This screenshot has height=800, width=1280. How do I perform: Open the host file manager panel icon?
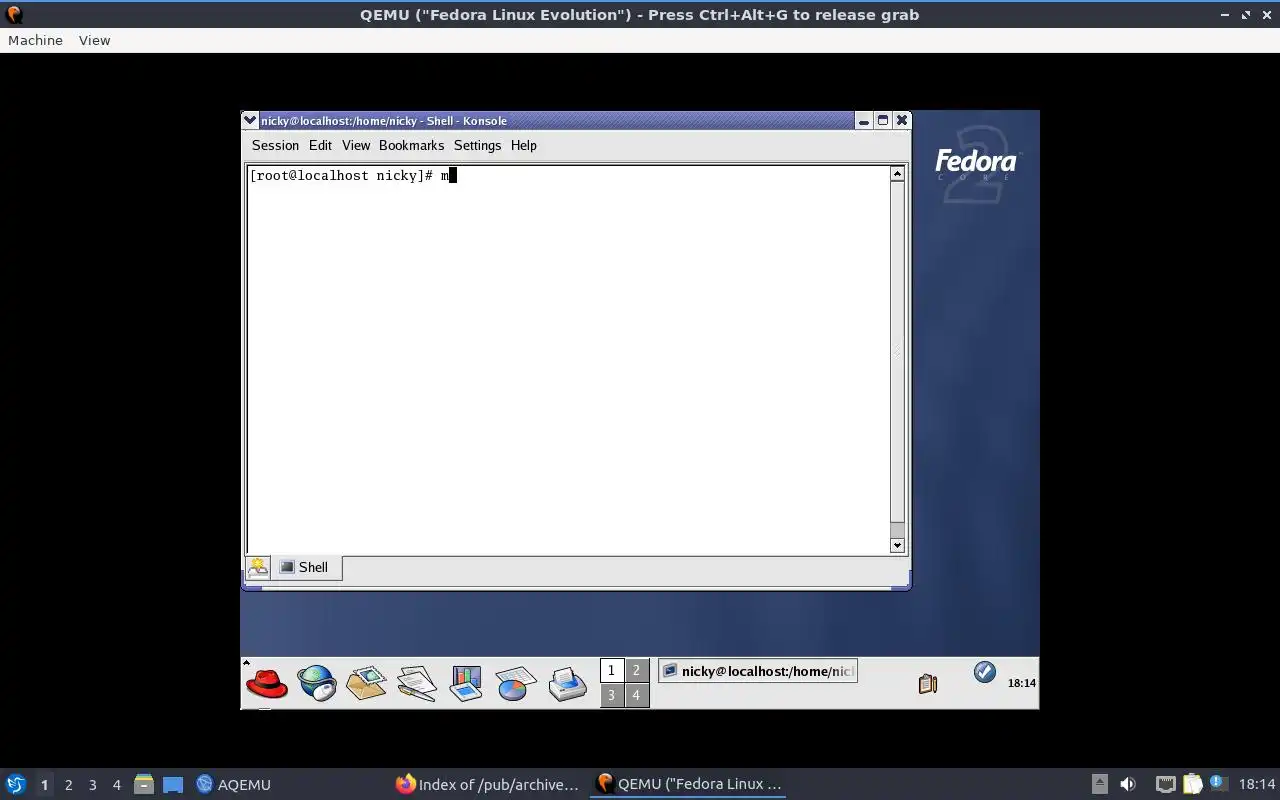[x=143, y=784]
